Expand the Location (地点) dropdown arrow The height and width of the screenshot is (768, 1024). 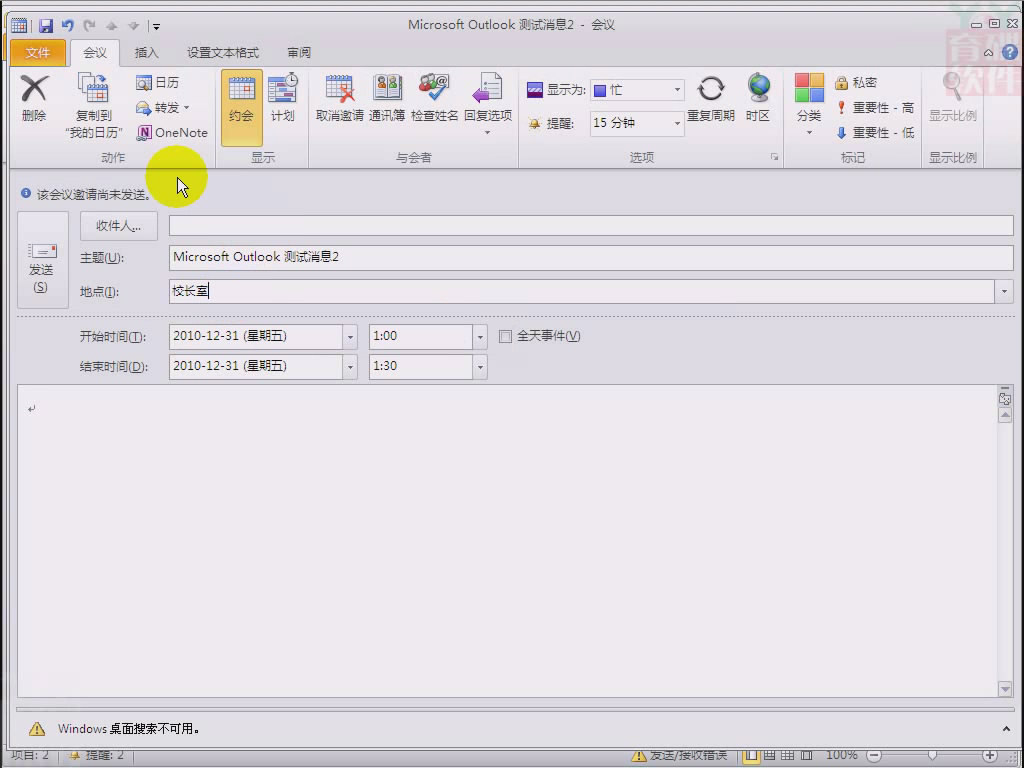tap(1004, 291)
